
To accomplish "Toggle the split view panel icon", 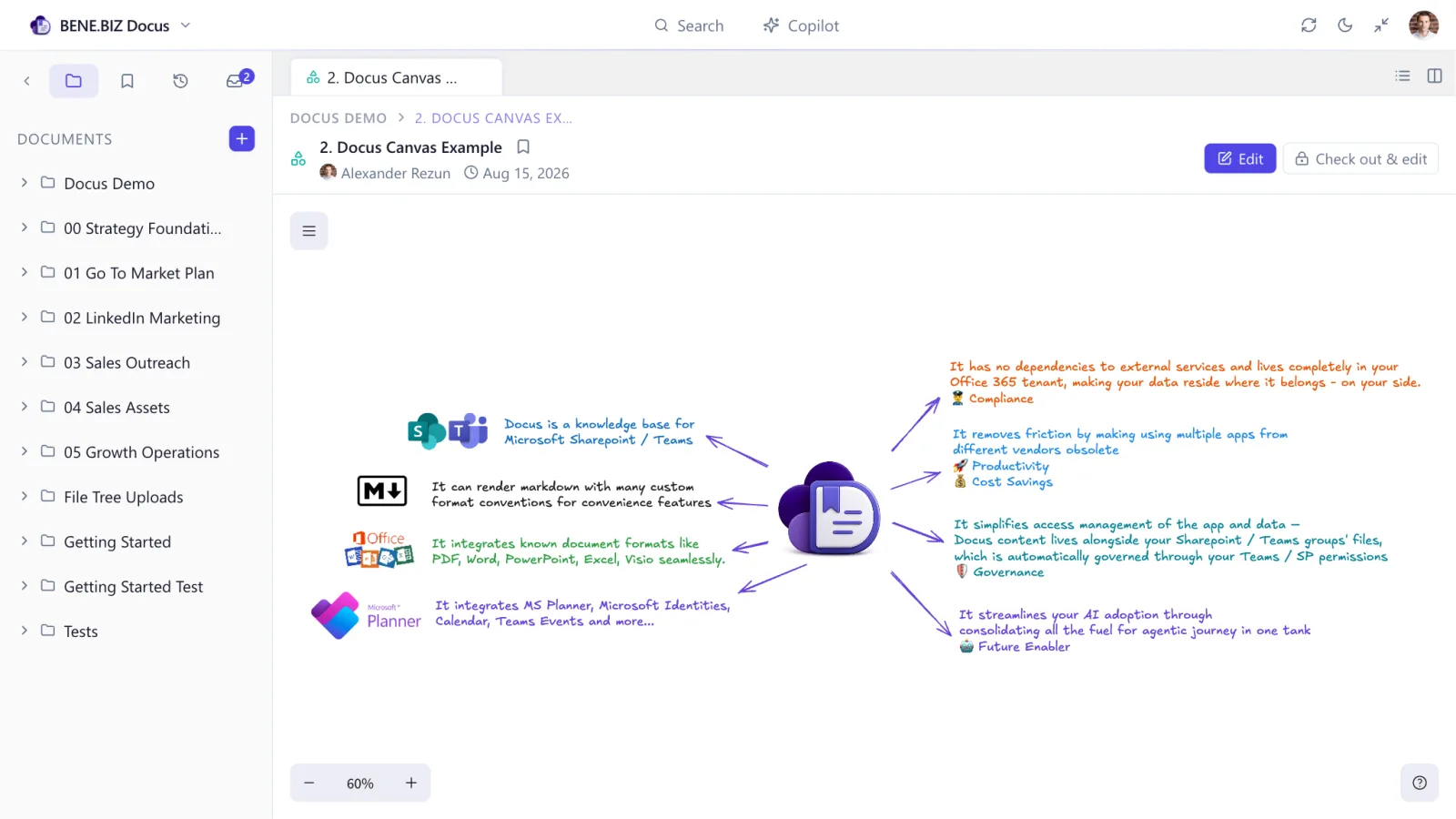I will click(x=1434, y=76).
